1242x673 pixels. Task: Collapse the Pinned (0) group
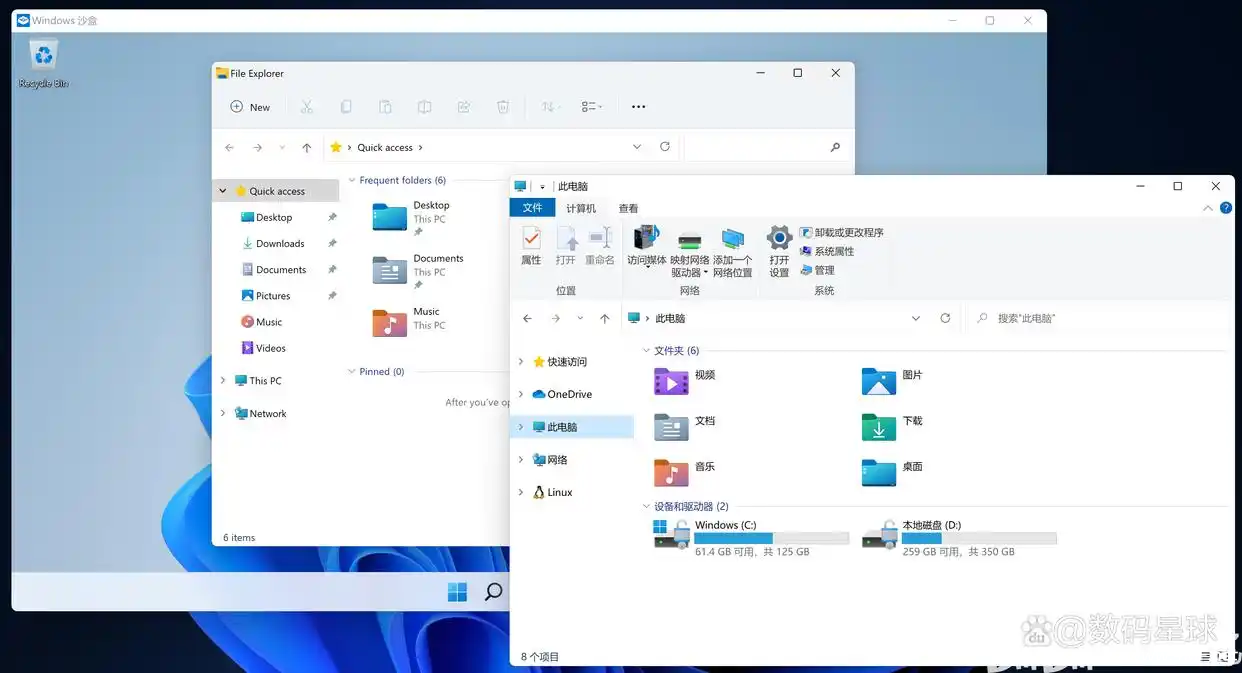tap(351, 372)
